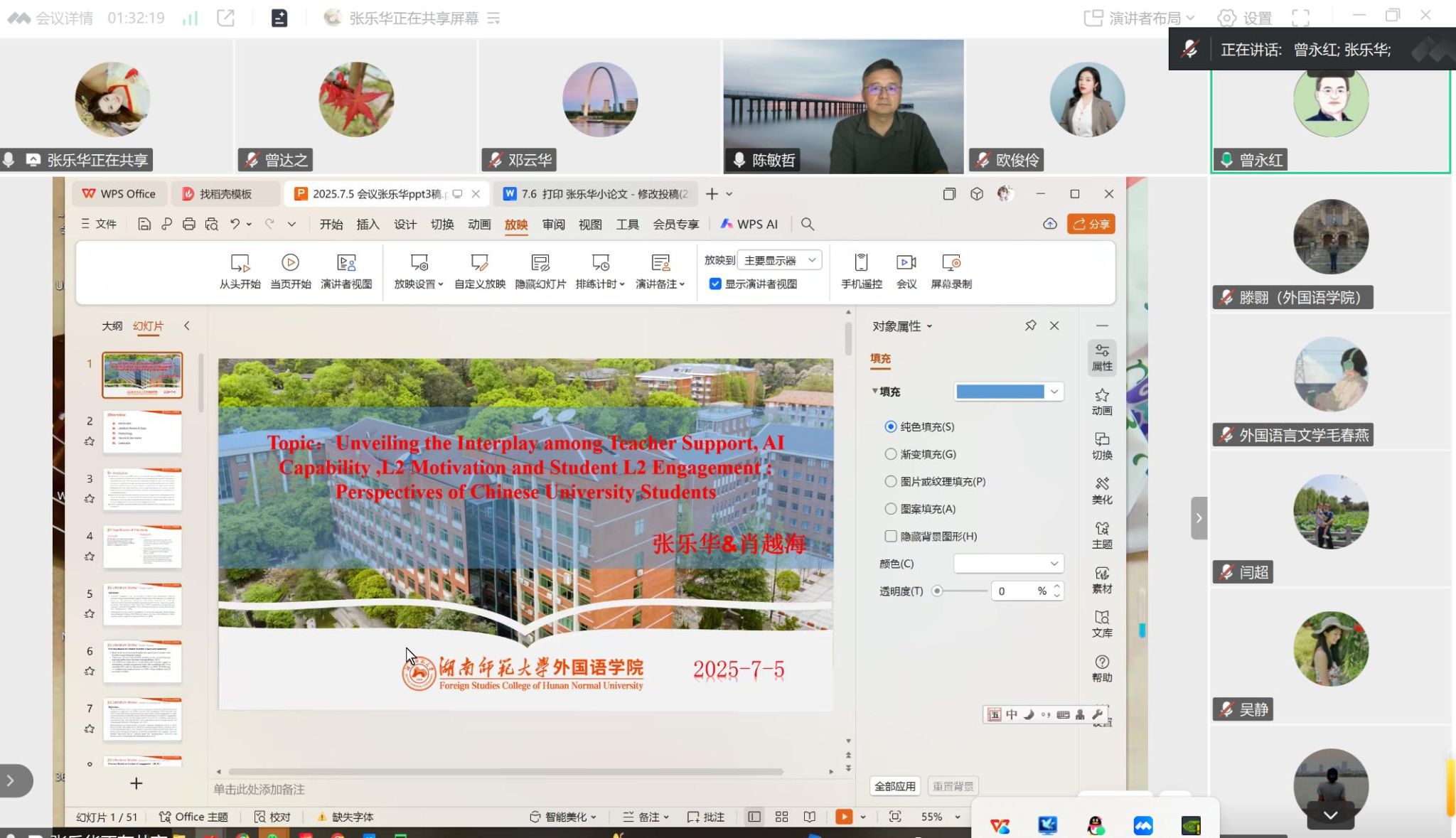1456x838 pixels.
Task: Start 屏幕录制 screen recording
Action: (x=951, y=264)
